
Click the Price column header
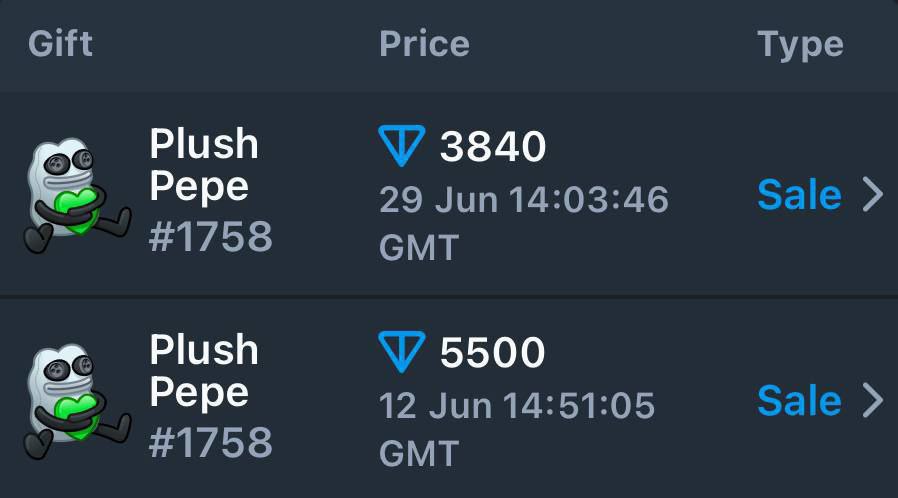(424, 44)
